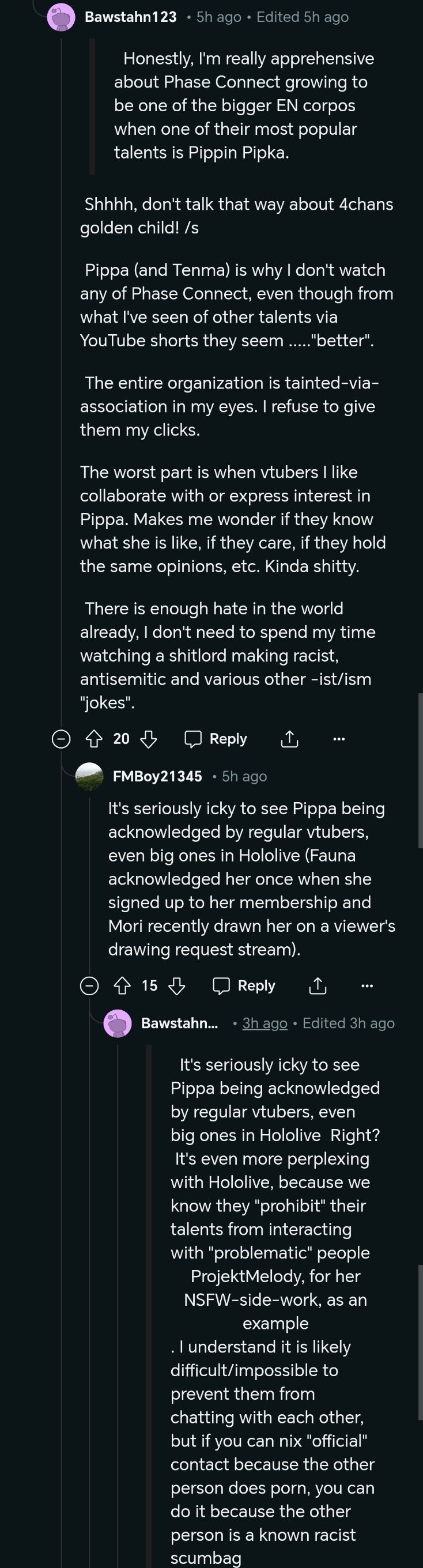This screenshot has width=423, height=1568.
Task: Open Bawstahn123's profile from top username
Action: tap(131, 17)
